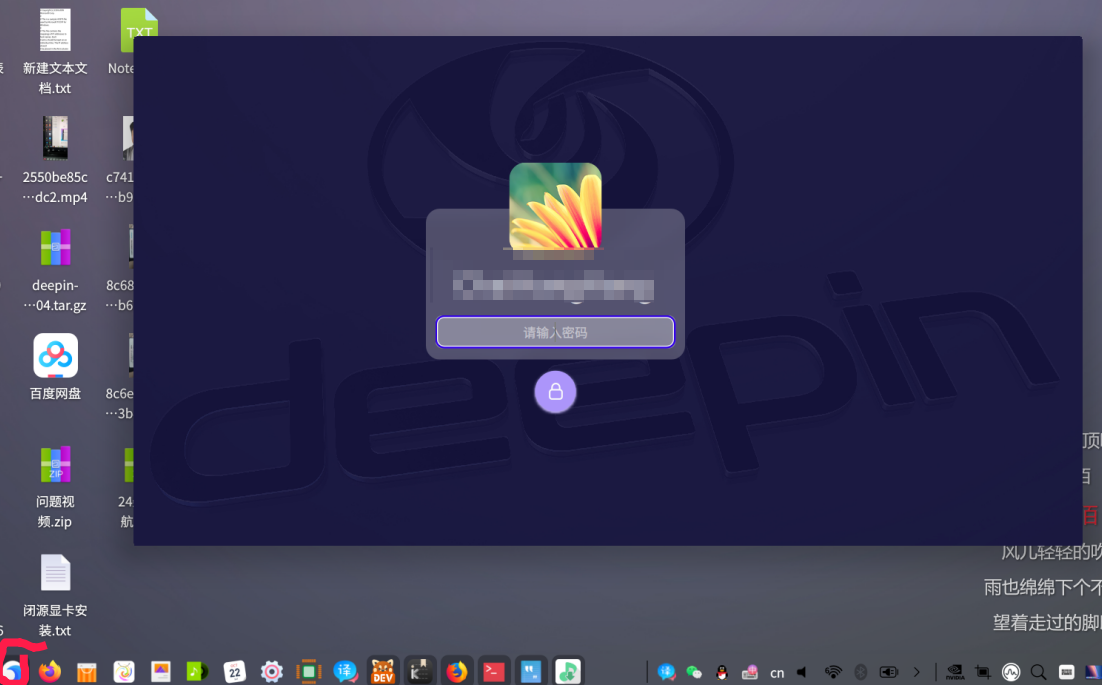Open the deepin launcher in dock

click(13, 672)
